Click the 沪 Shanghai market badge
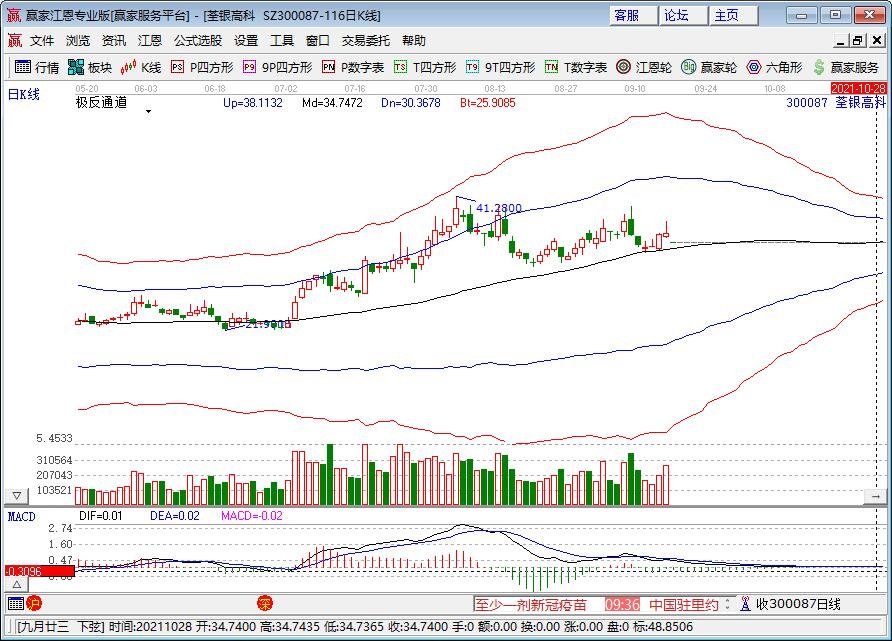 pos(34,603)
